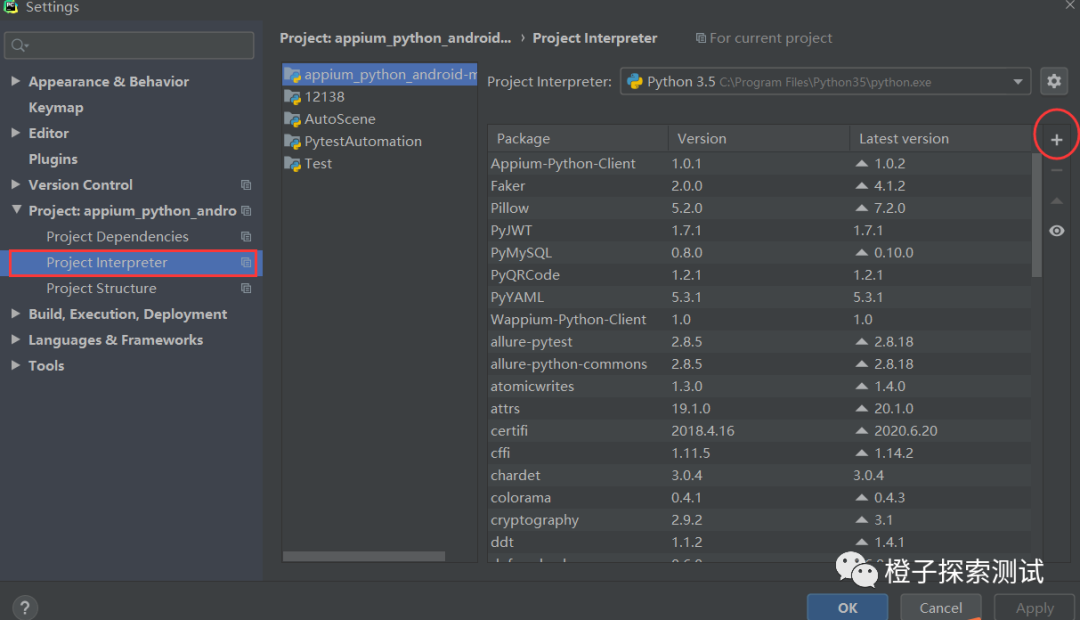Image resolution: width=1080 pixels, height=620 pixels.
Task: Click the upgrade package arrow icon
Action: (x=1057, y=200)
